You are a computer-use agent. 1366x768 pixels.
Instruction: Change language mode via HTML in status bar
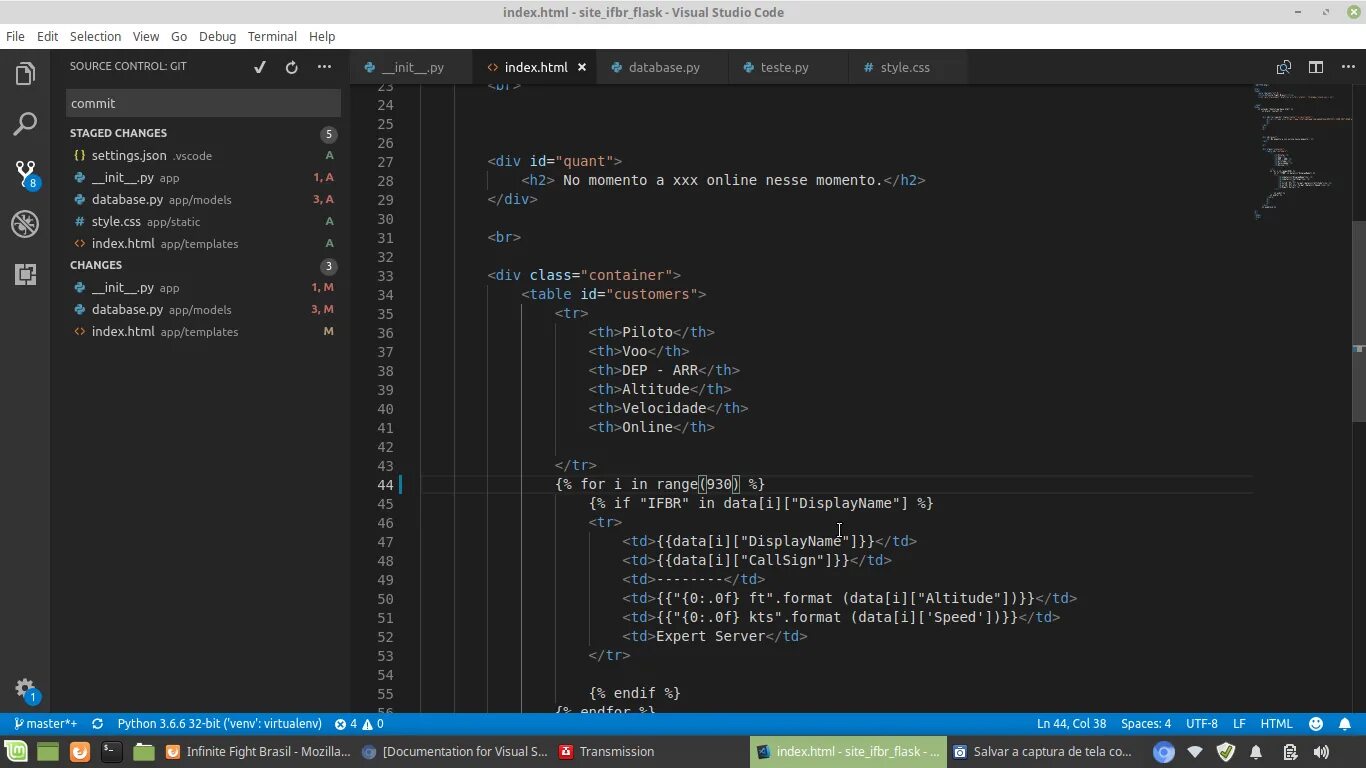tap(1276, 724)
